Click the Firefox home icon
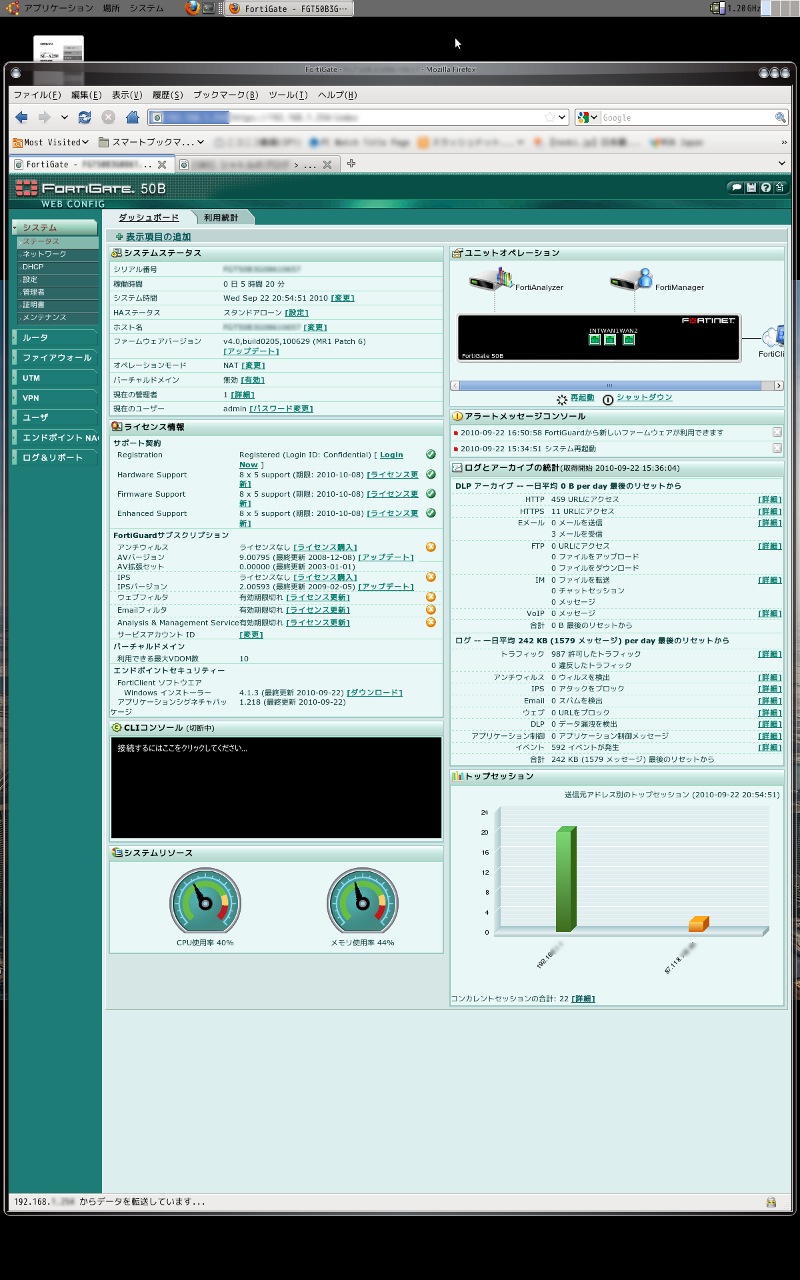Screen dimensions: 800x1280 tap(132, 117)
